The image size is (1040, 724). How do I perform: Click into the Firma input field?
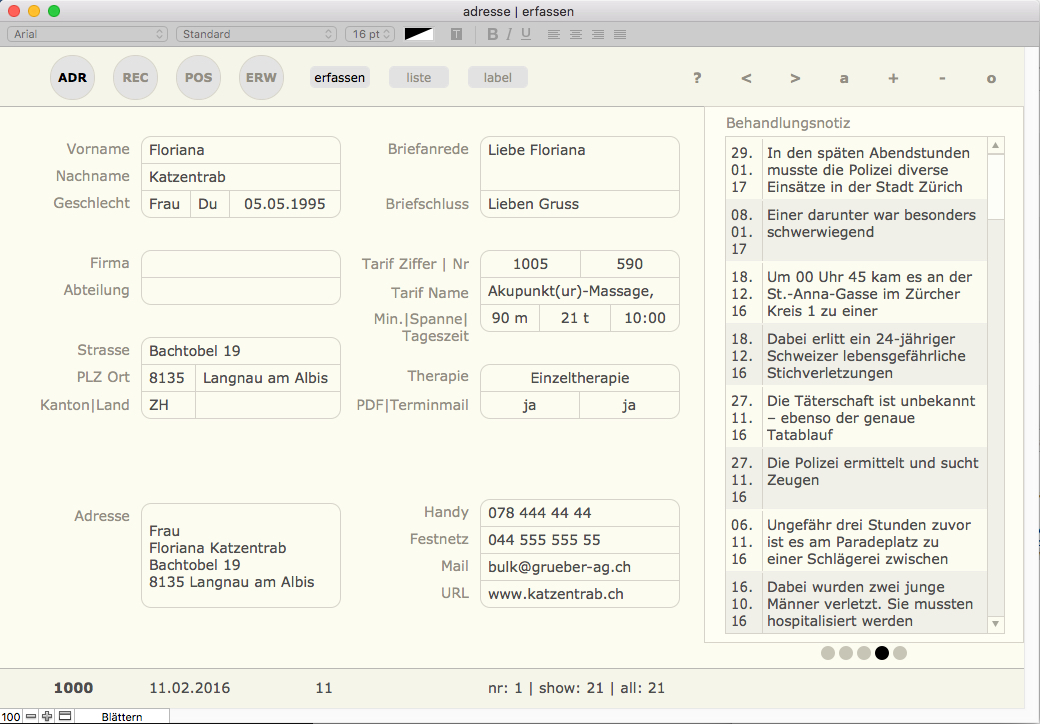pos(241,264)
